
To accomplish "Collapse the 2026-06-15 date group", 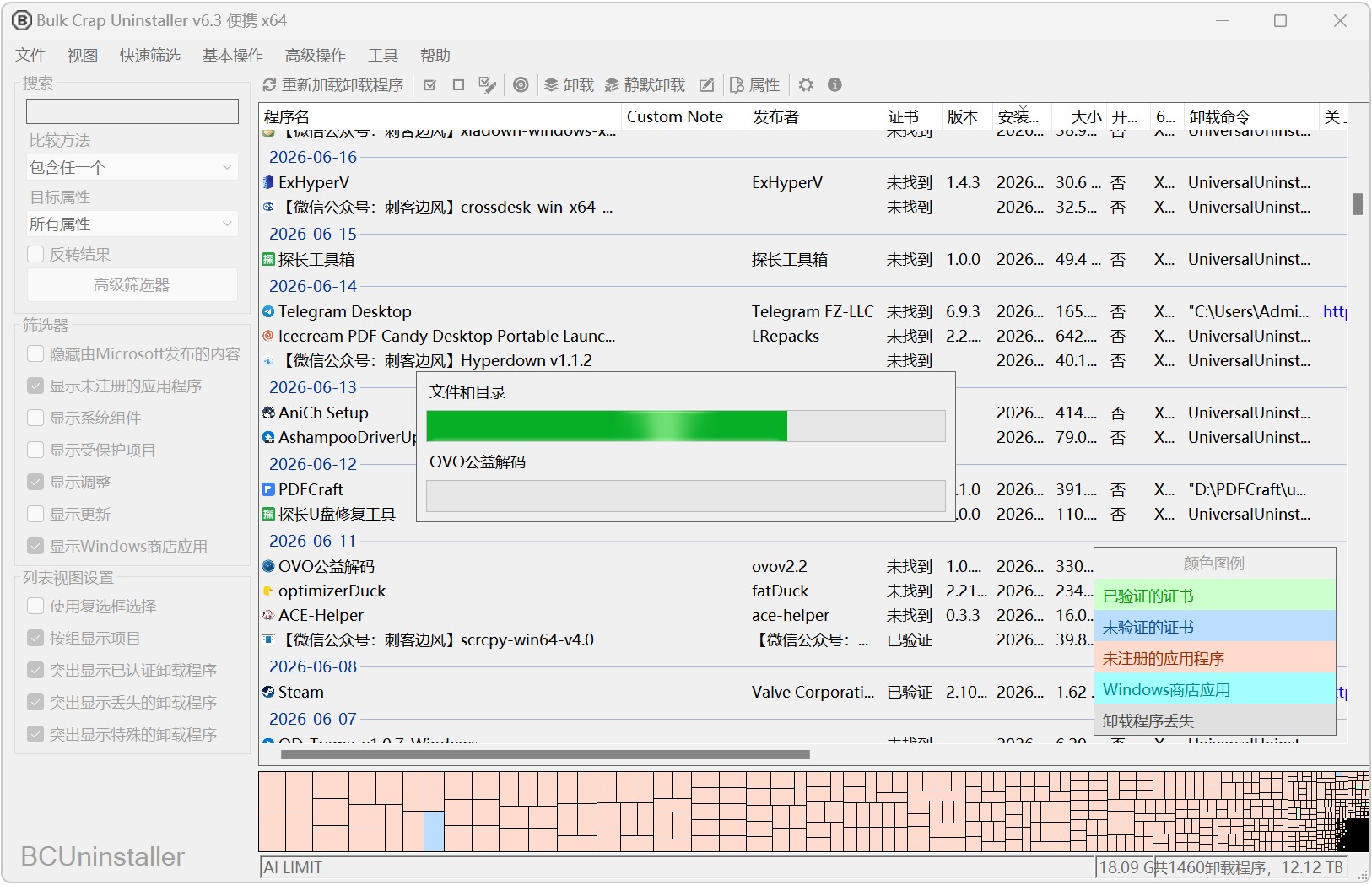I will tap(313, 234).
